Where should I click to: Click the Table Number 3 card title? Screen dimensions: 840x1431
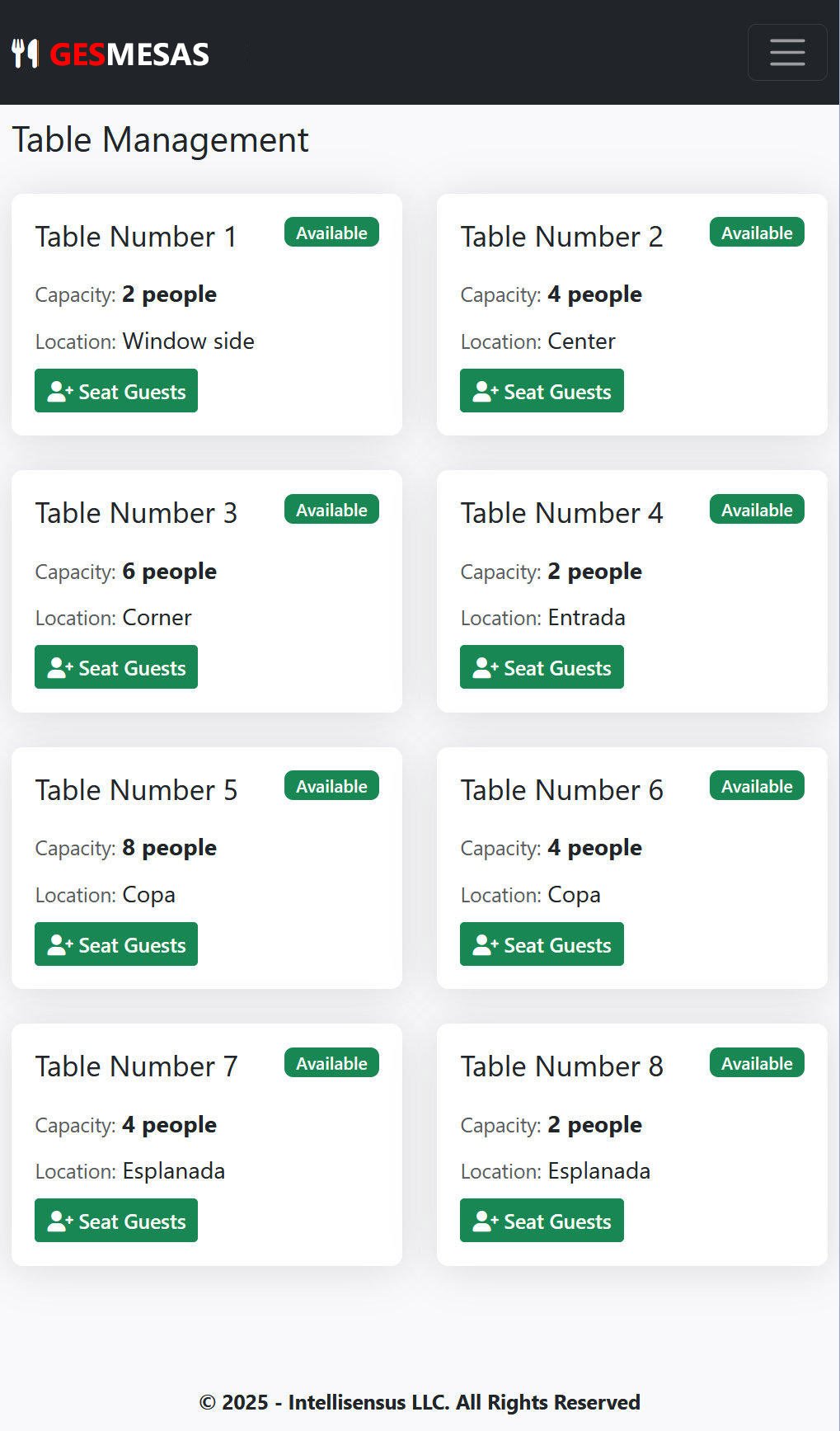click(136, 513)
